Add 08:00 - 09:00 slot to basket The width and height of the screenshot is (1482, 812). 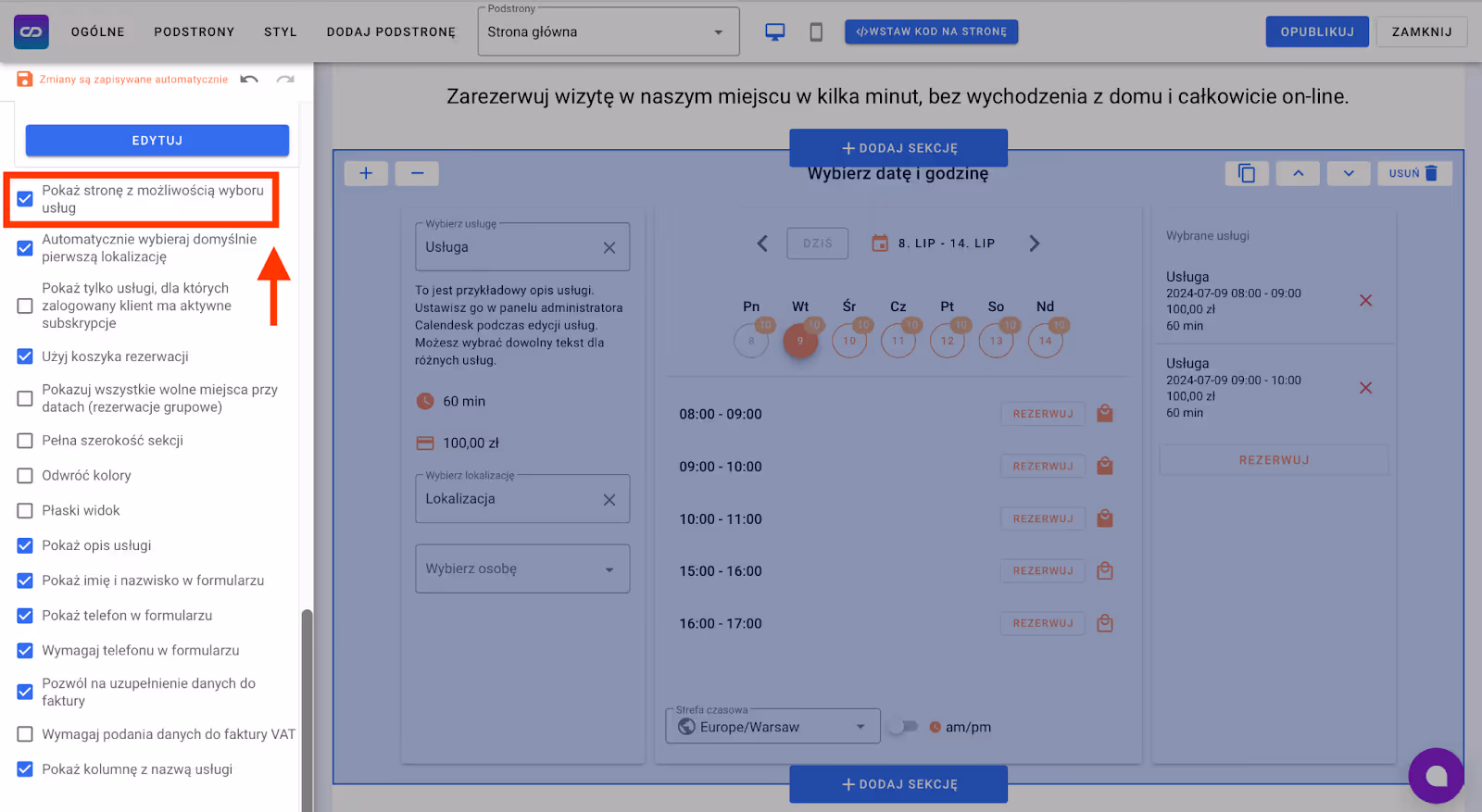pos(1105,414)
